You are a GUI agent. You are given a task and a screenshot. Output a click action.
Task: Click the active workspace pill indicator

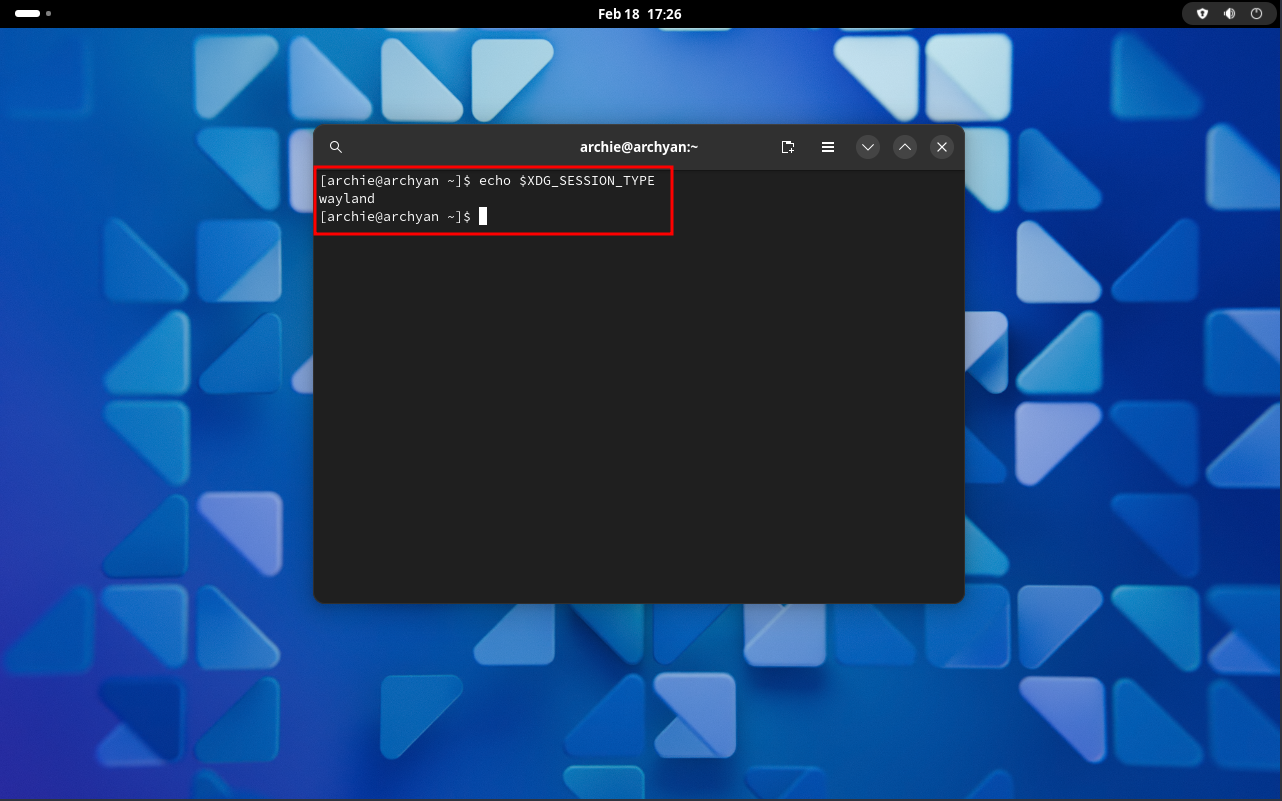click(27, 14)
